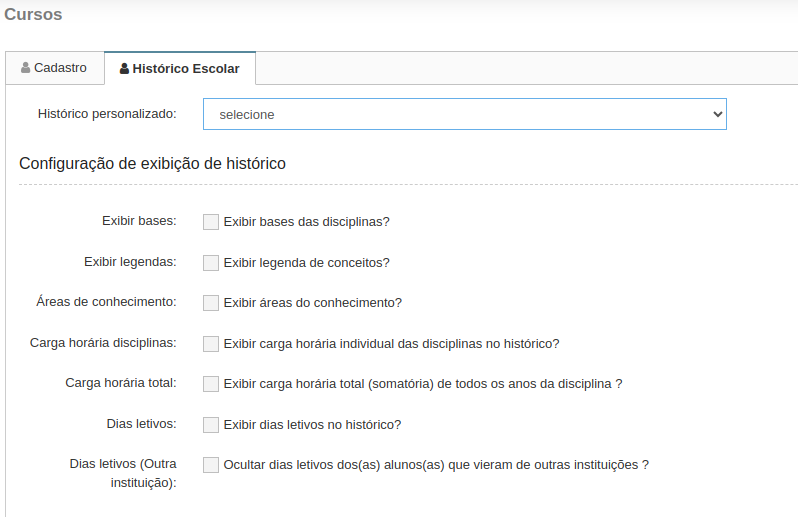This screenshot has width=798, height=517.
Task: Click the user icon on Histórico Escolar tab
Action: pos(124,69)
